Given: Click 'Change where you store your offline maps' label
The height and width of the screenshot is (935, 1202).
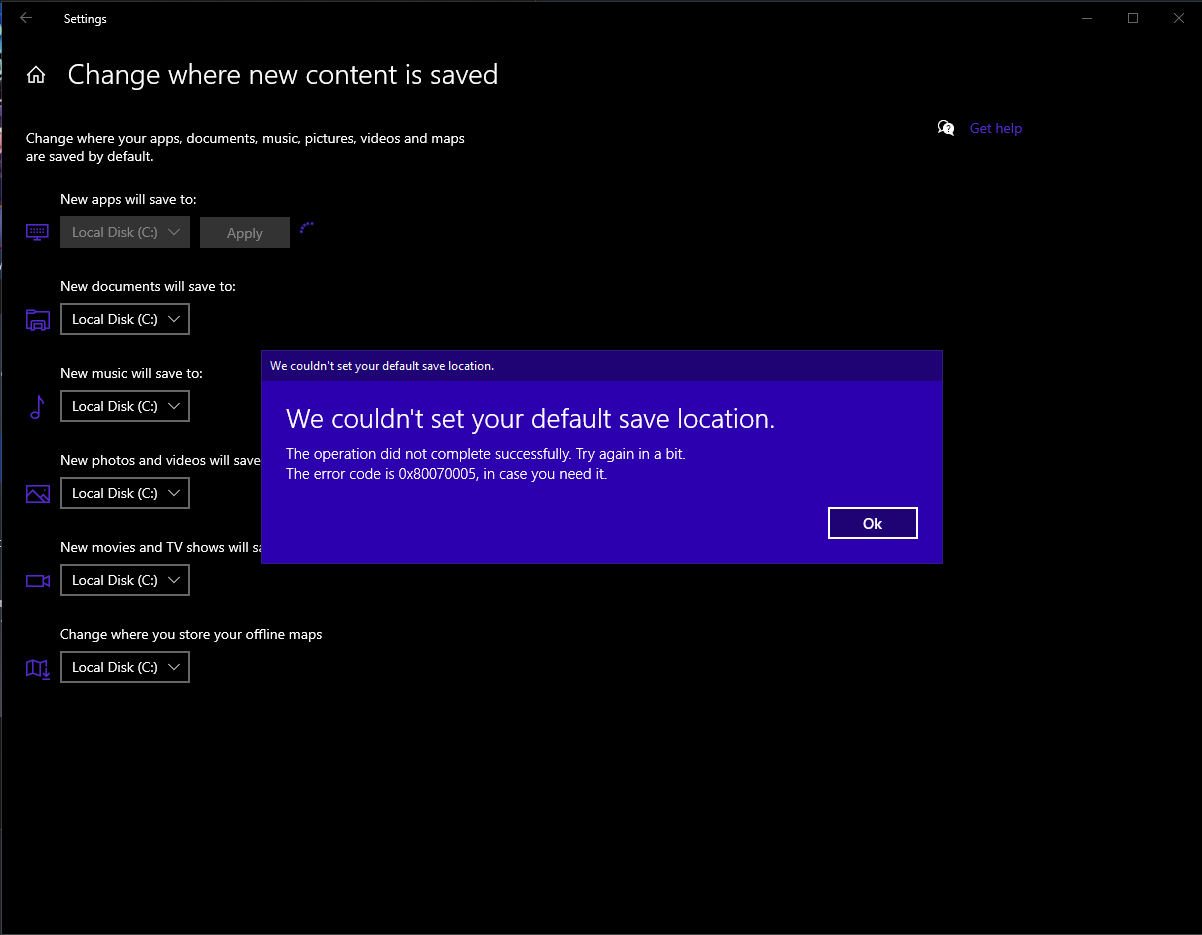Looking at the screenshot, I should (191, 634).
